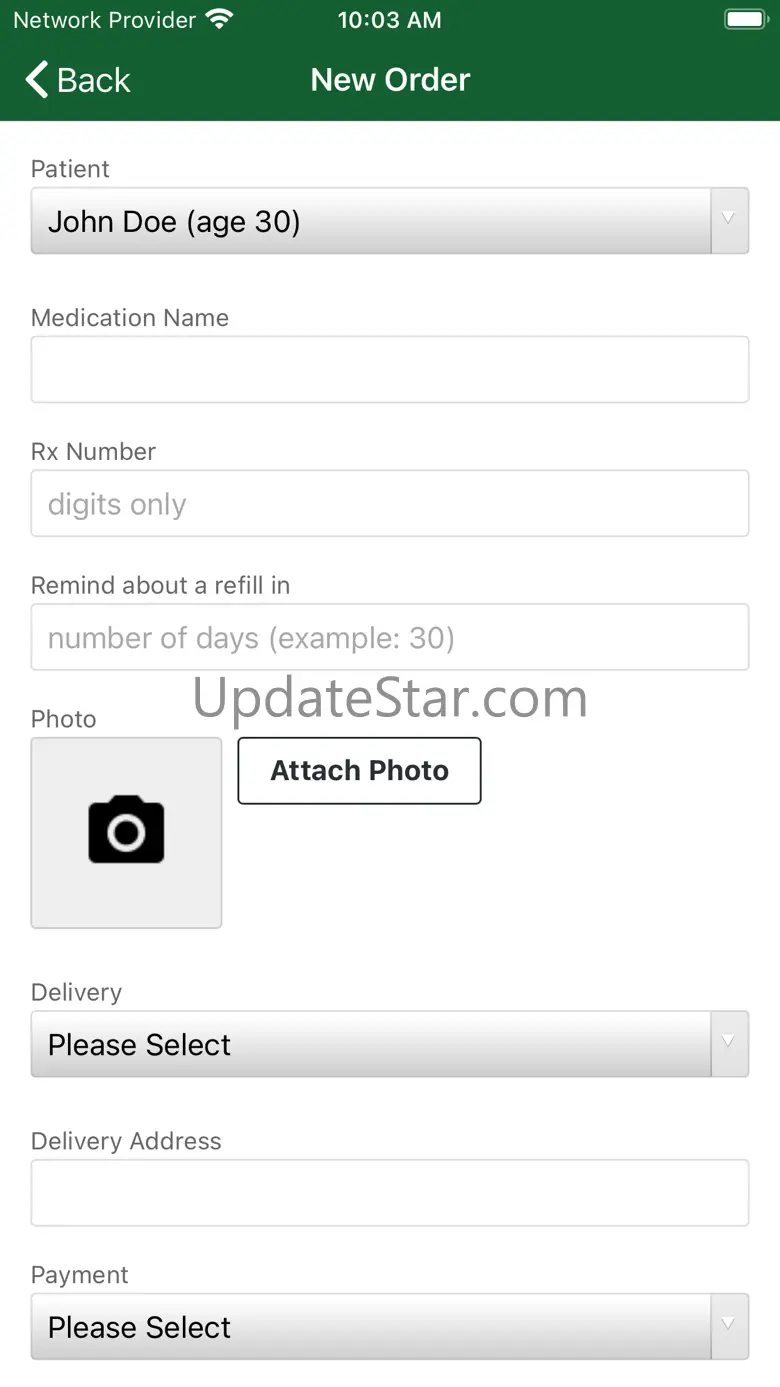This screenshot has width=780, height=1387.
Task: Click the Patient dropdown arrow
Action: coord(729,221)
